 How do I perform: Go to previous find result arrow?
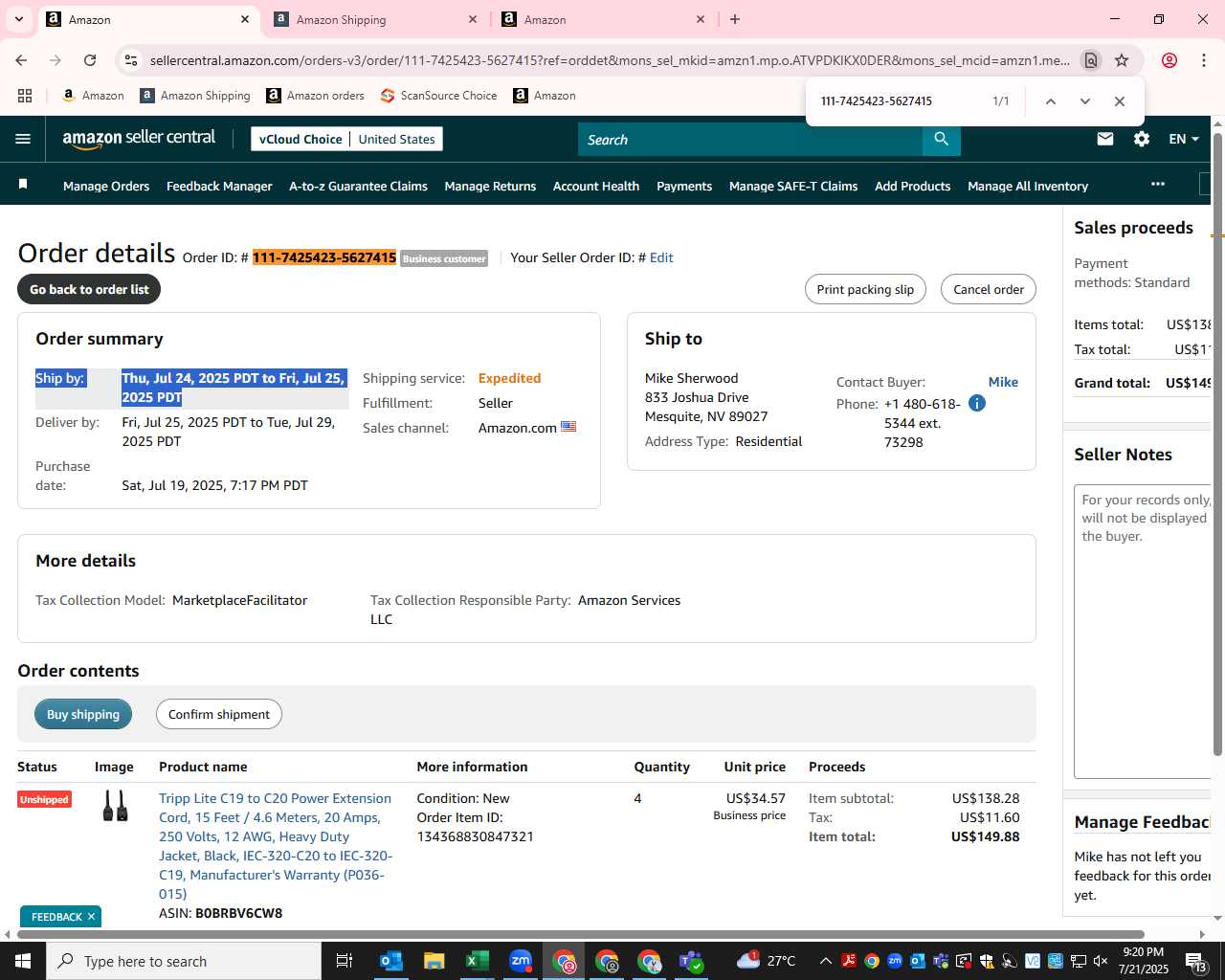click(x=1050, y=101)
